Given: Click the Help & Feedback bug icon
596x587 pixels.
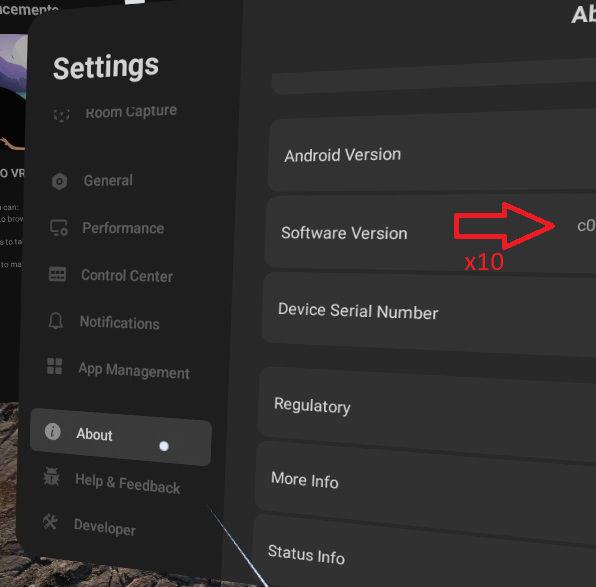Looking at the screenshot, I should [51, 476].
